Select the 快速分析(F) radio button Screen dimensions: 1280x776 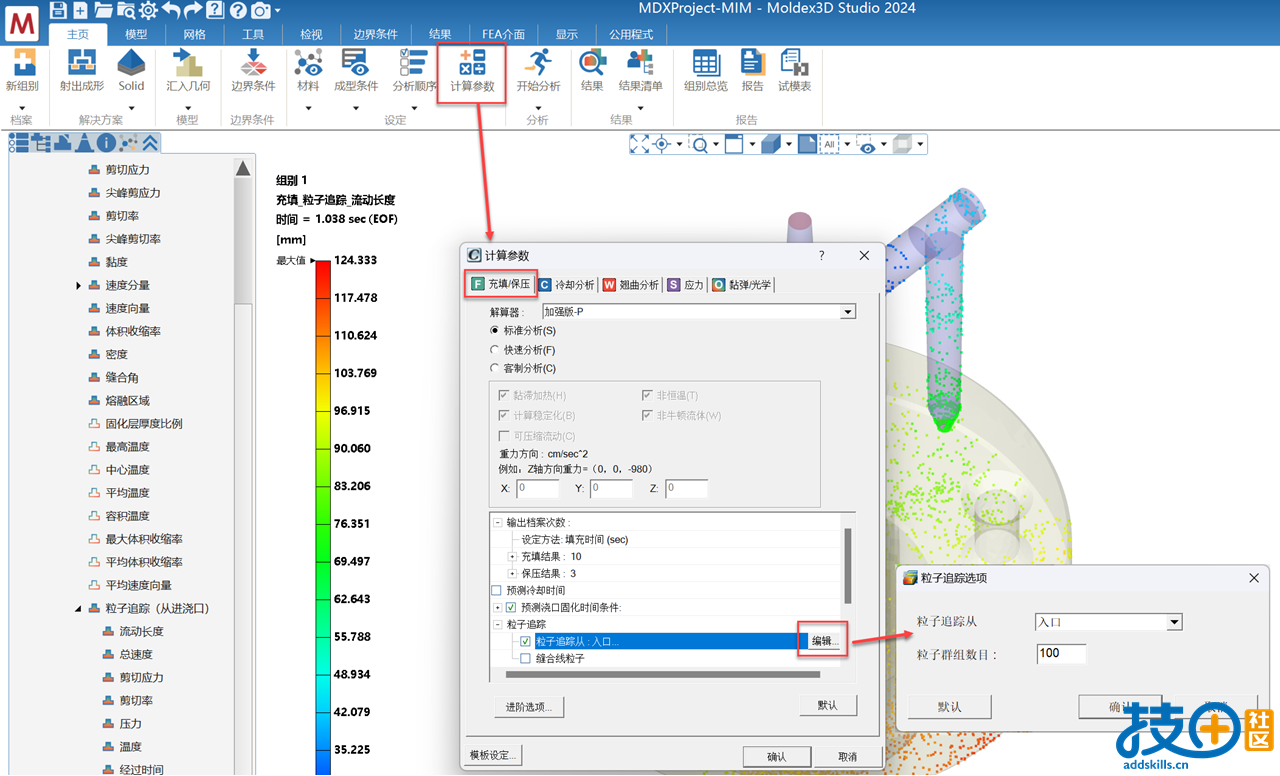click(495, 350)
